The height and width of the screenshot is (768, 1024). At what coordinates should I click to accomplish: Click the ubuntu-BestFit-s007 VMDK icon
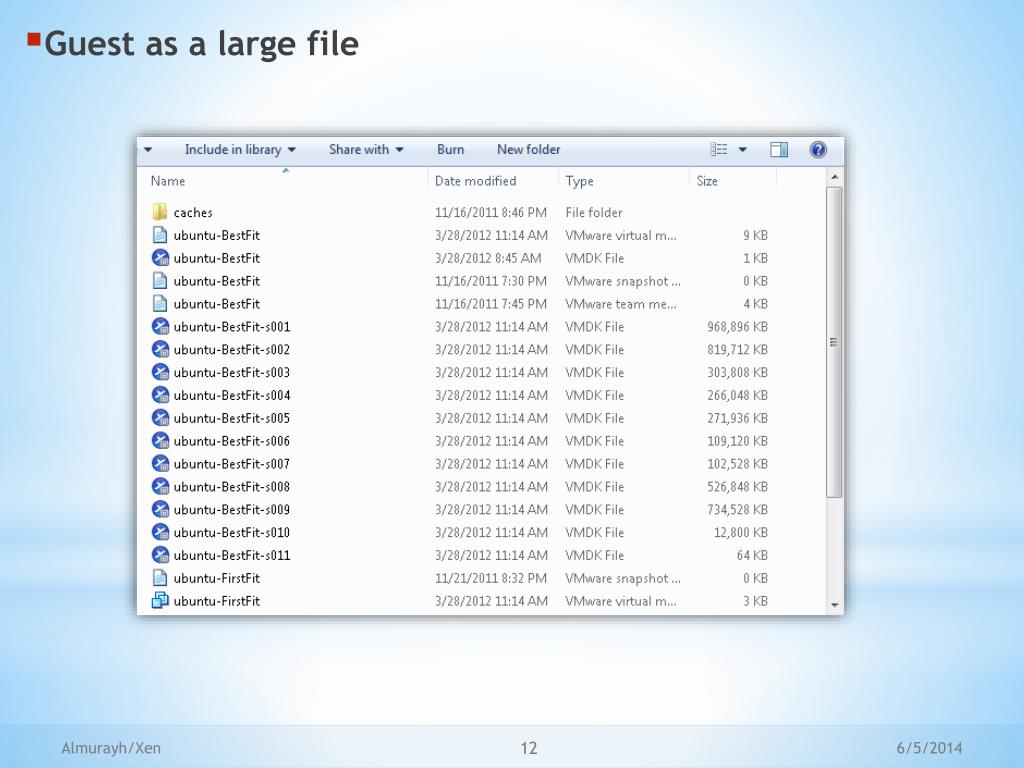point(160,464)
